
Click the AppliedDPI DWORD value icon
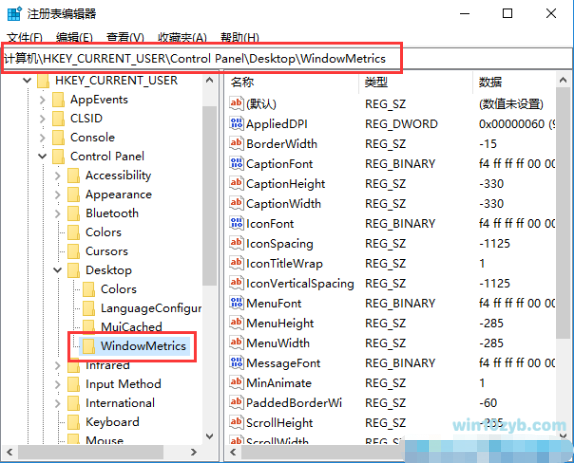pos(236,123)
